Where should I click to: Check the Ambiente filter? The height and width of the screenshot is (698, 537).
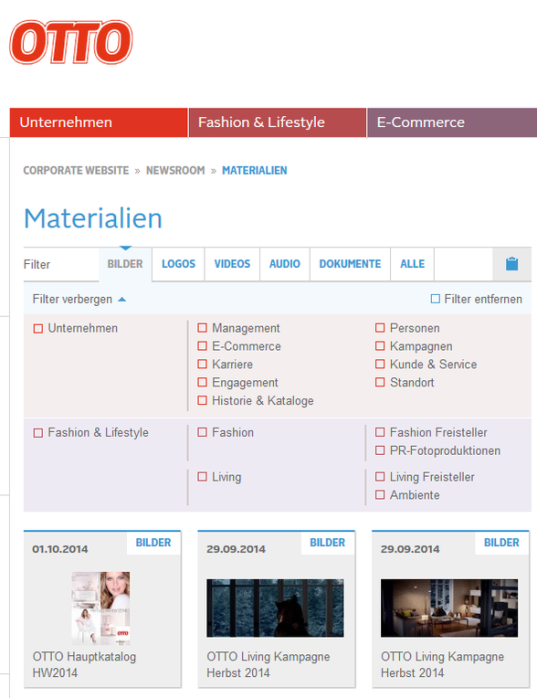pos(380,495)
